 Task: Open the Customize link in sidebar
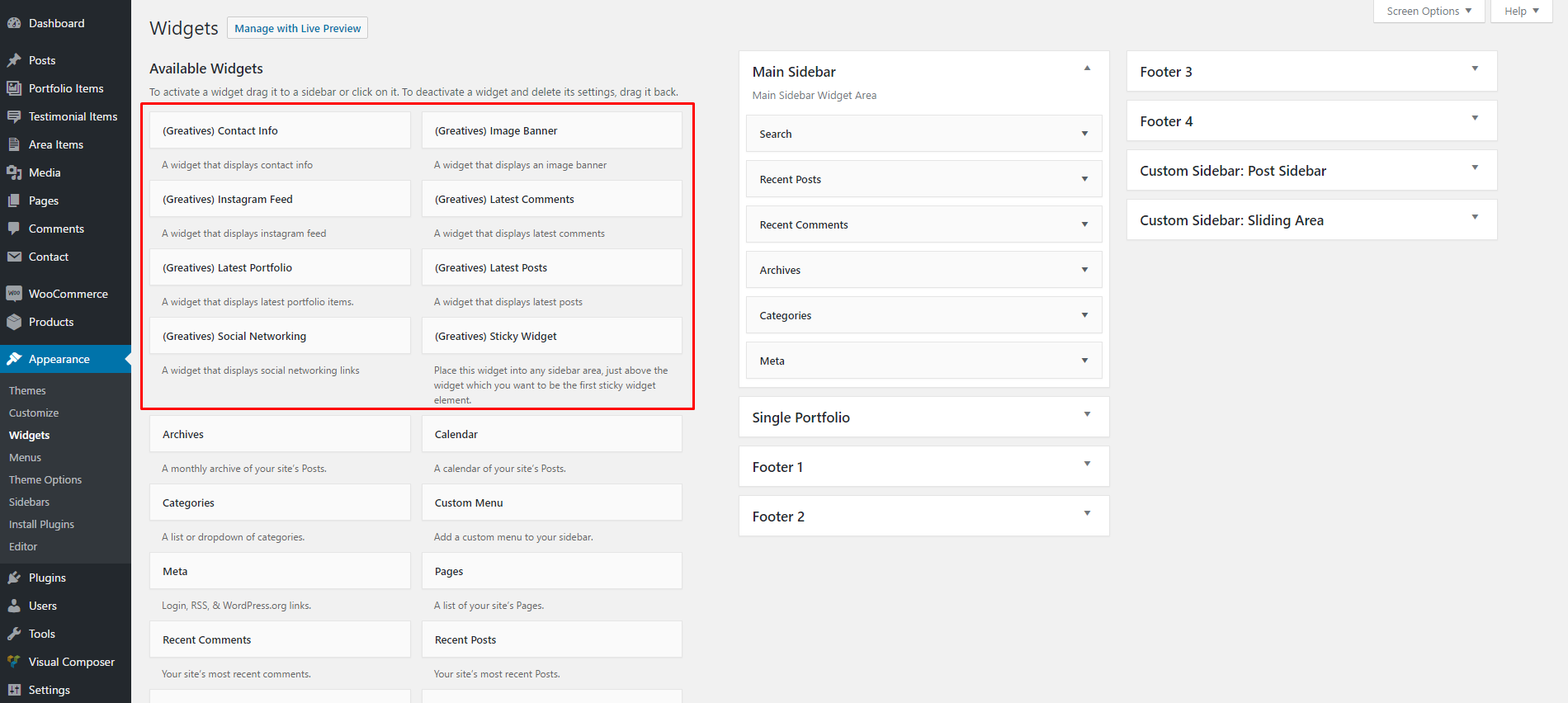[34, 413]
